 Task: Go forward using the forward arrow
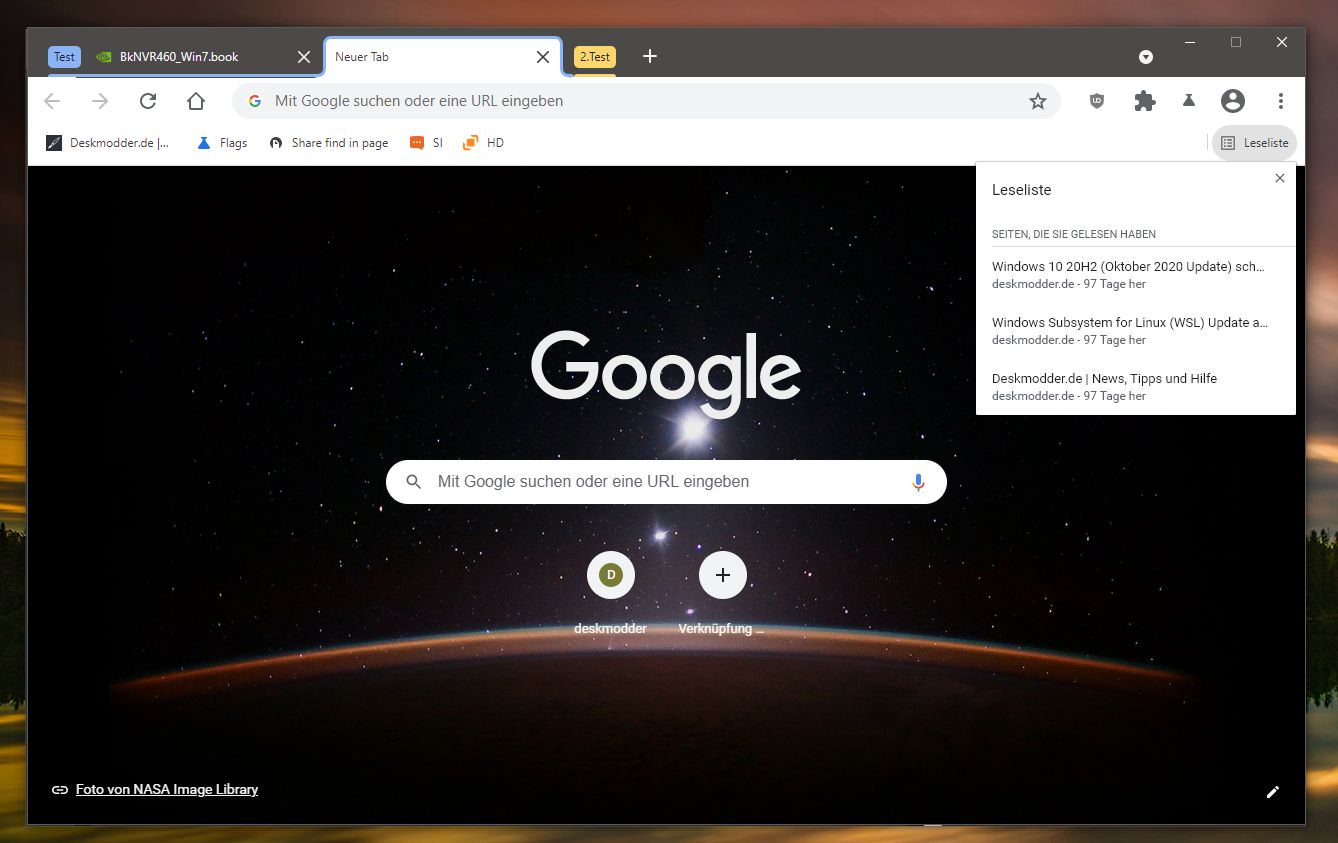click(x=100, y=101)
